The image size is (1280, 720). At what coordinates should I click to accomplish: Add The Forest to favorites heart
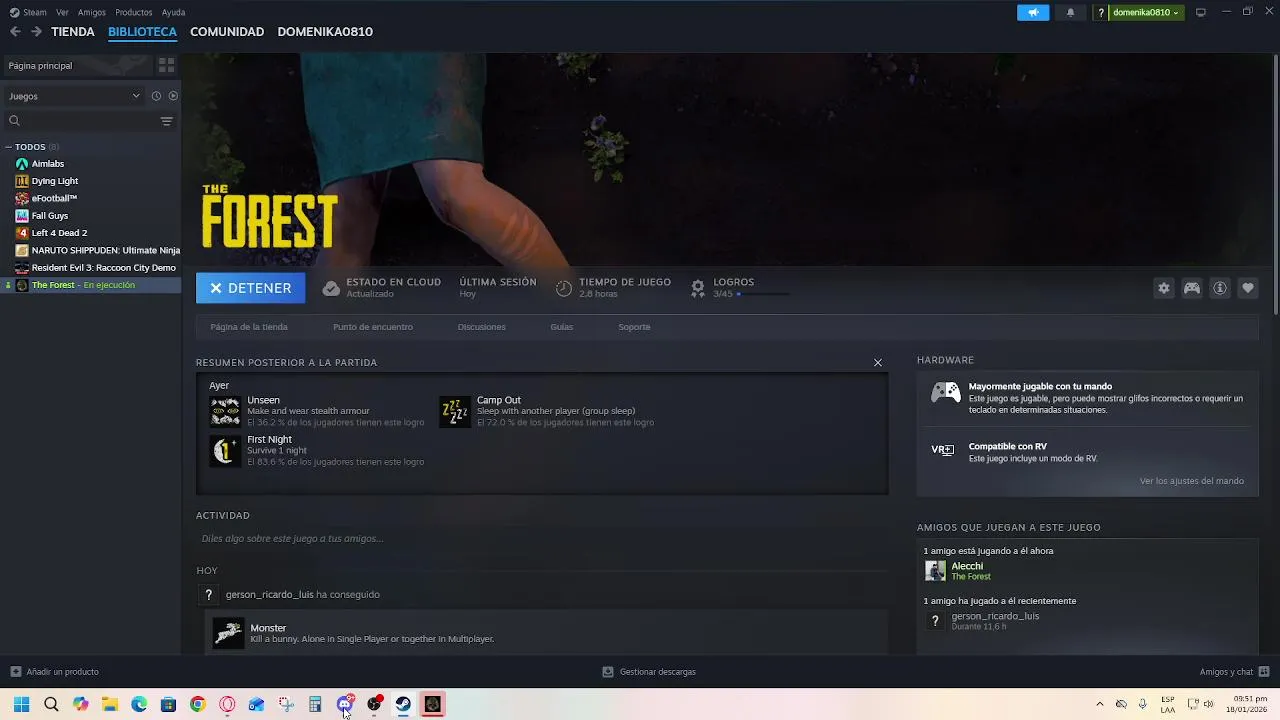[x=1248, y=288]
